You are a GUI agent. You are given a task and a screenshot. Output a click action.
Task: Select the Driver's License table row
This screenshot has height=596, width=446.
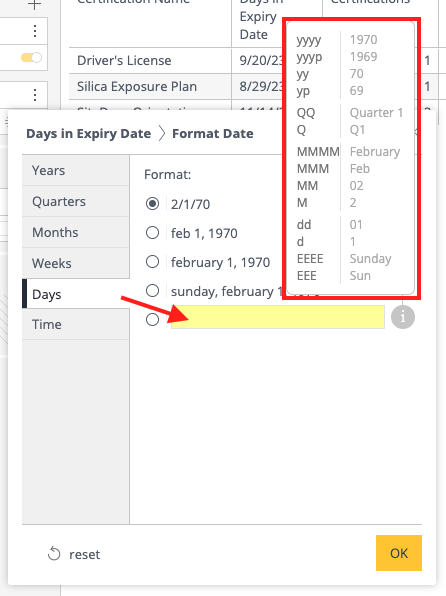tap(253, 60)
